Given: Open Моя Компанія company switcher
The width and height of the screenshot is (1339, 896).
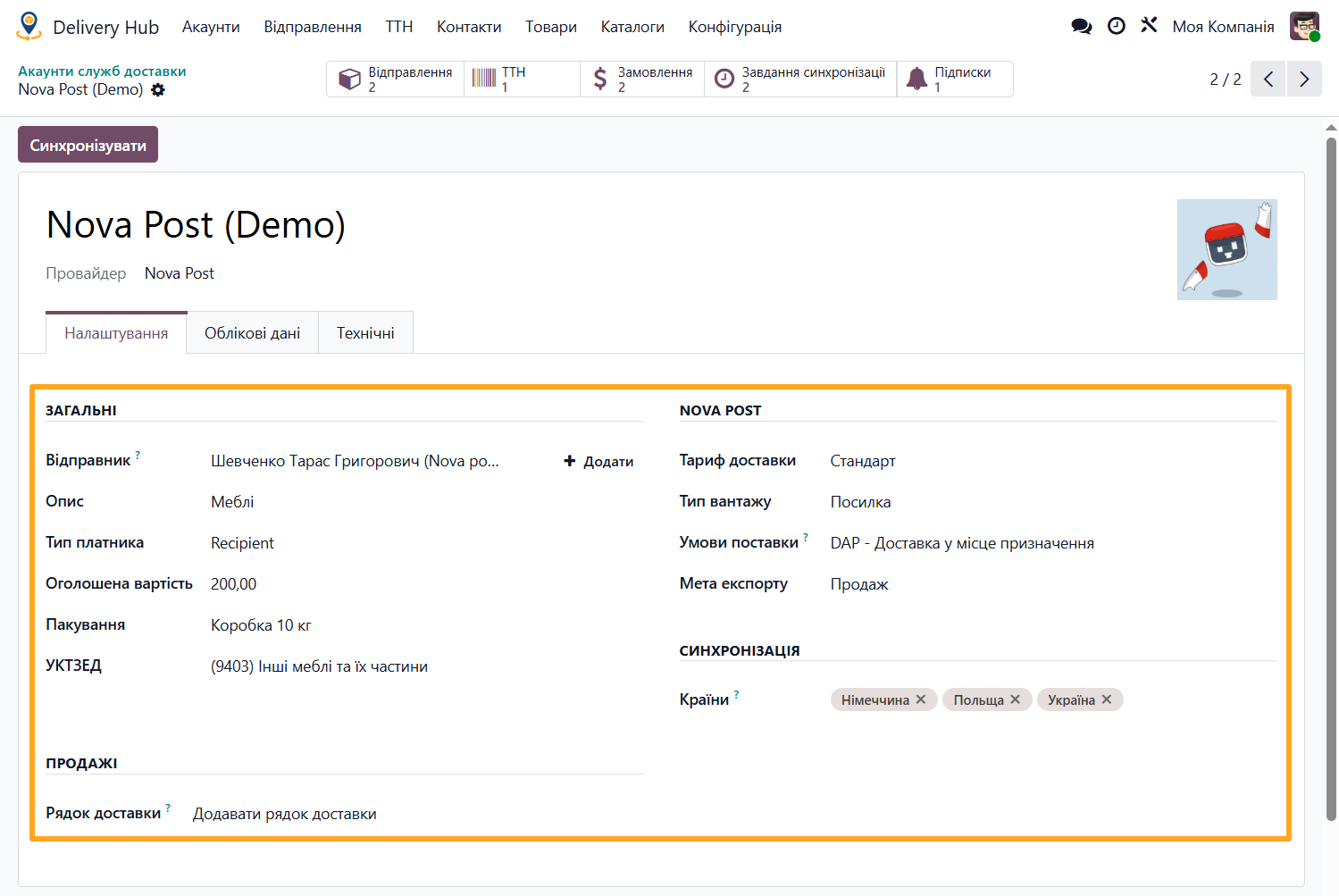Looking at the screenshot, I should pos(1223,27).
